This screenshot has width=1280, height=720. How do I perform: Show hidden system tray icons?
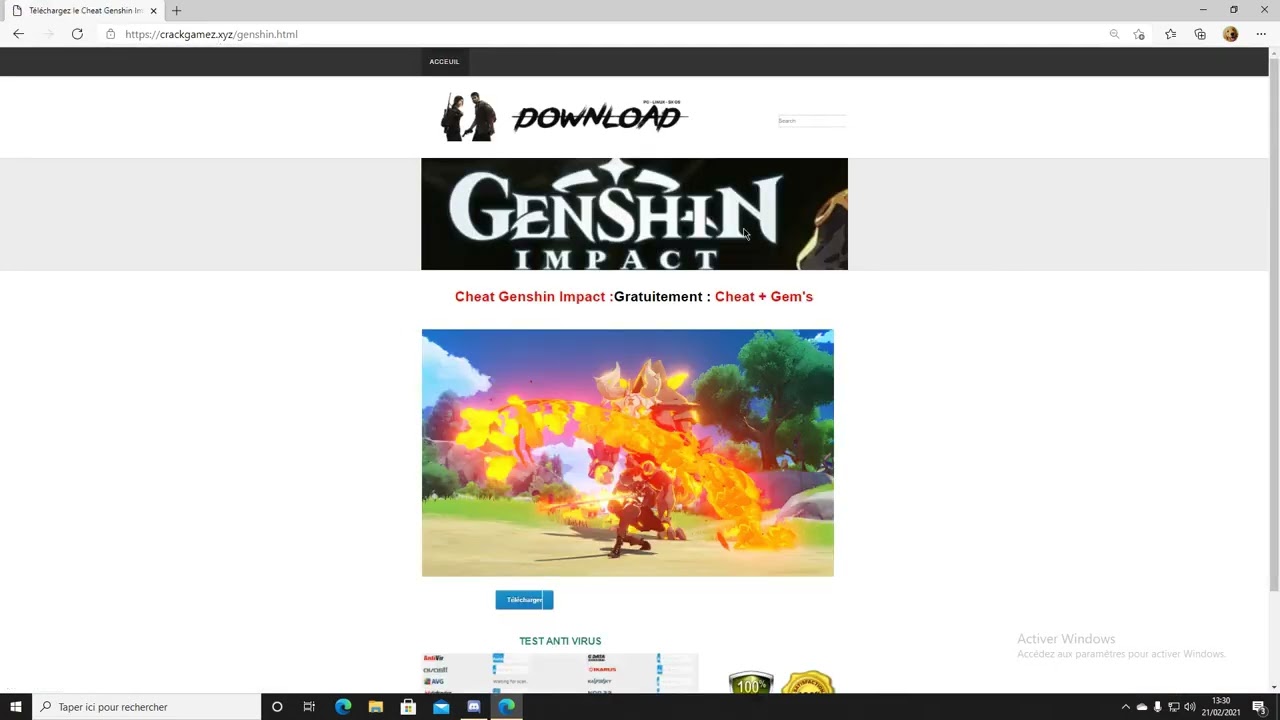1125,707
